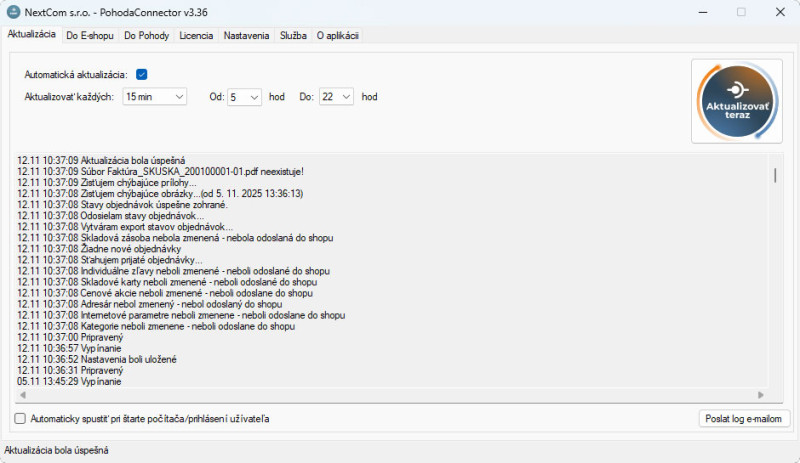This screenshot has height=463, width=800.
Task: Click the NextCom app icon in title bar
Action: [12, 12]
